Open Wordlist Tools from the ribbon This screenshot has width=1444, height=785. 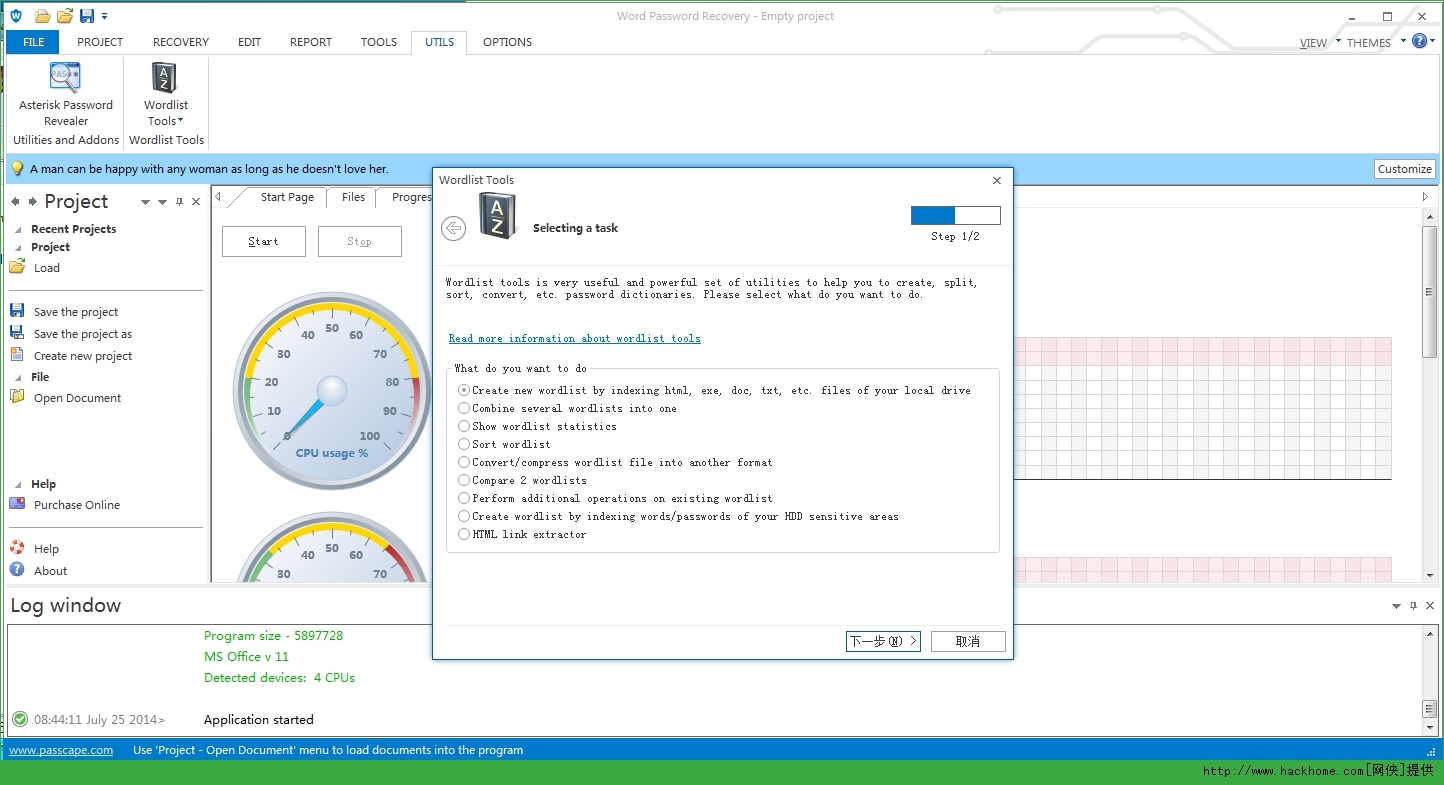165,93
